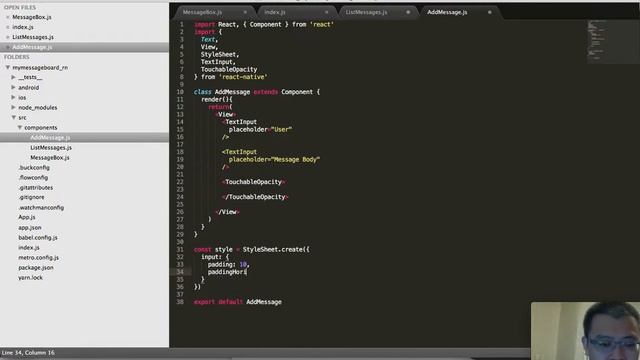Switch to the index.js tab
Image resolution: width=640 pixels, height=360 pixels.
coord(275,12)
